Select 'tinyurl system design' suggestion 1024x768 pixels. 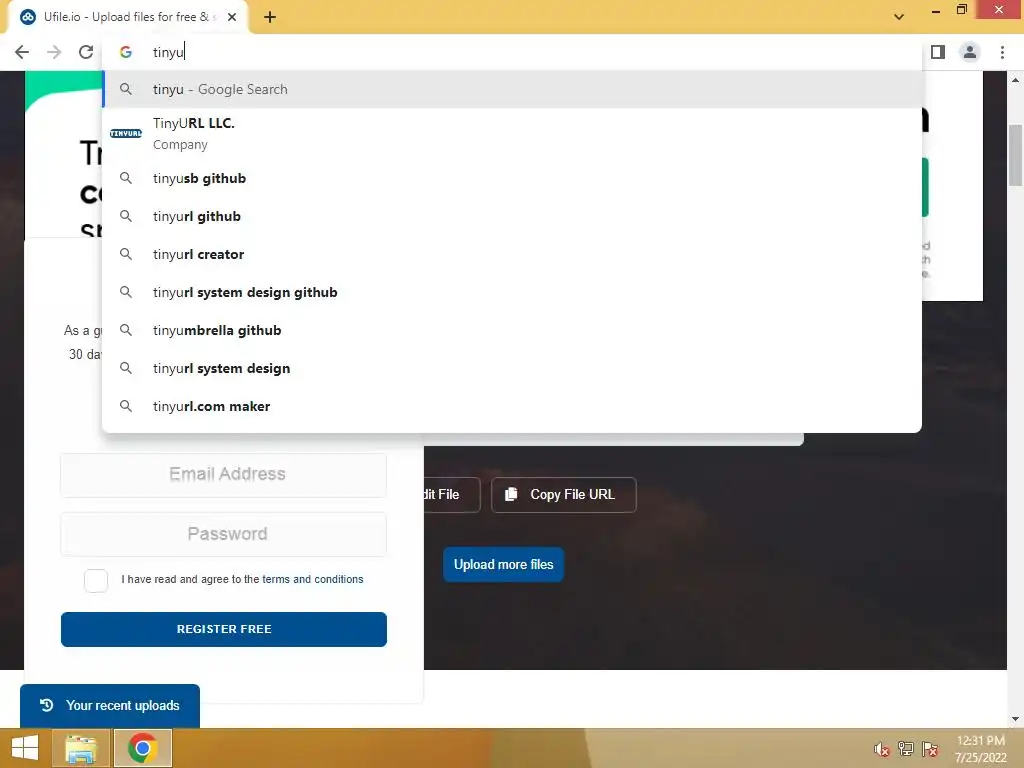click(512, 368)
